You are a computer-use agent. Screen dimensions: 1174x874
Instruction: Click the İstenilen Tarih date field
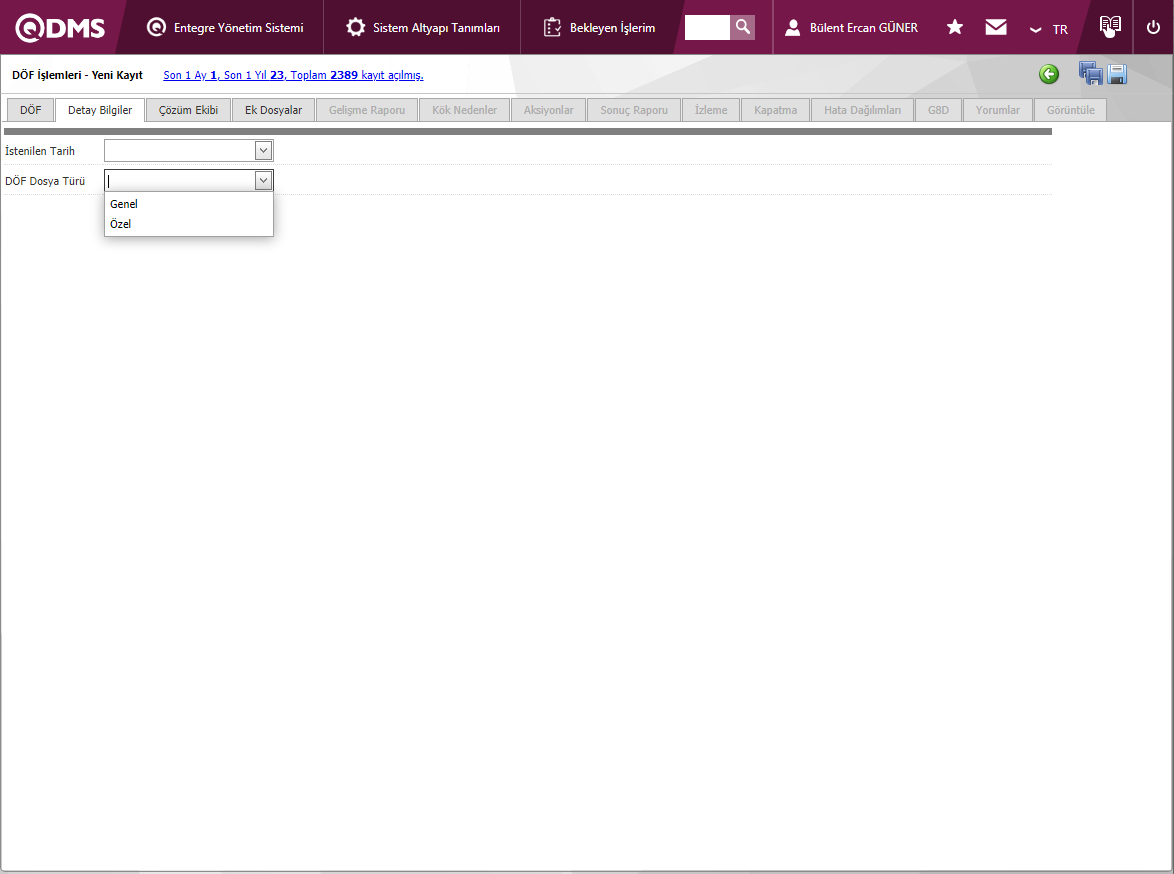180,151
